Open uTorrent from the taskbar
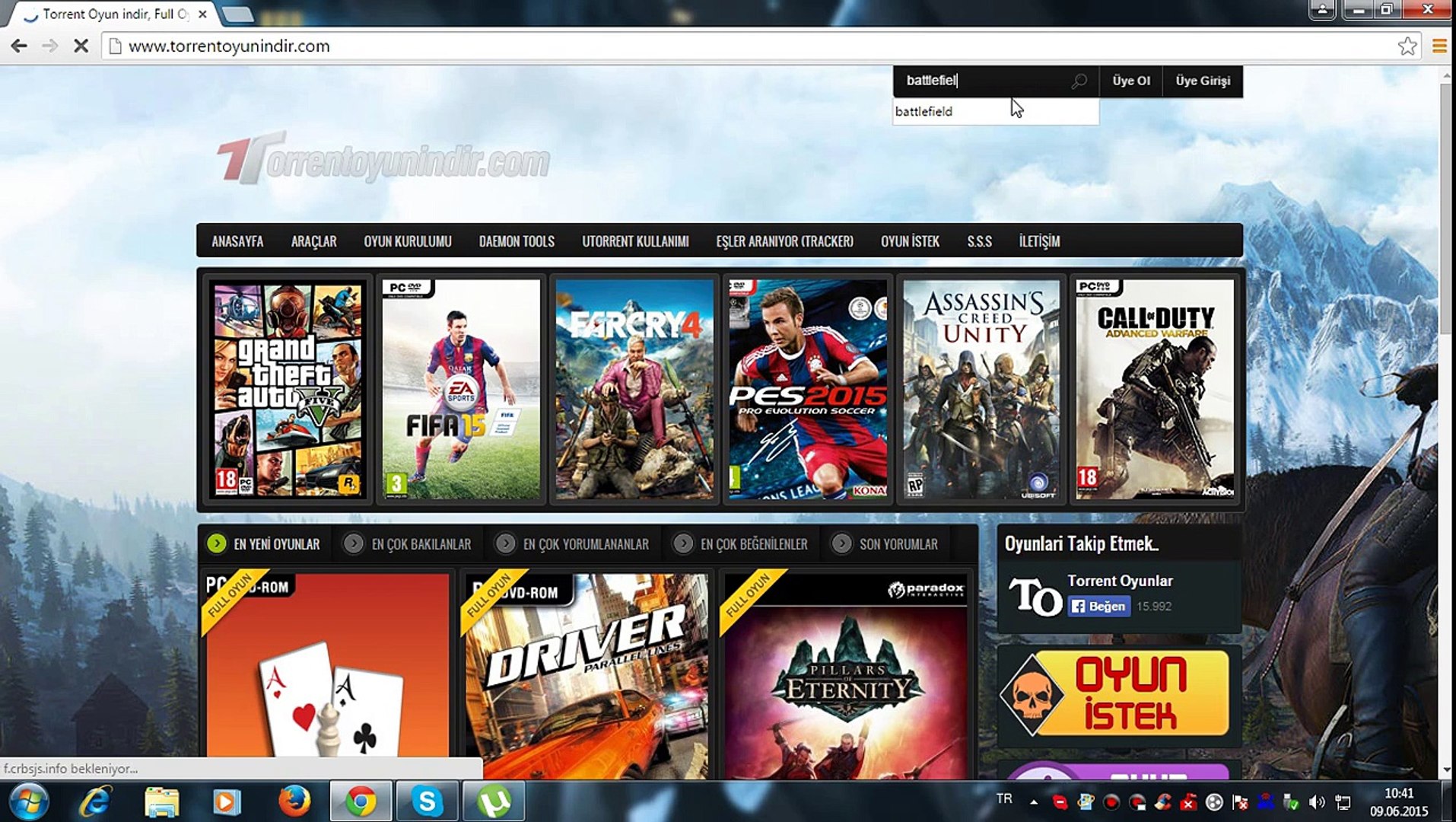 [493, 801]
